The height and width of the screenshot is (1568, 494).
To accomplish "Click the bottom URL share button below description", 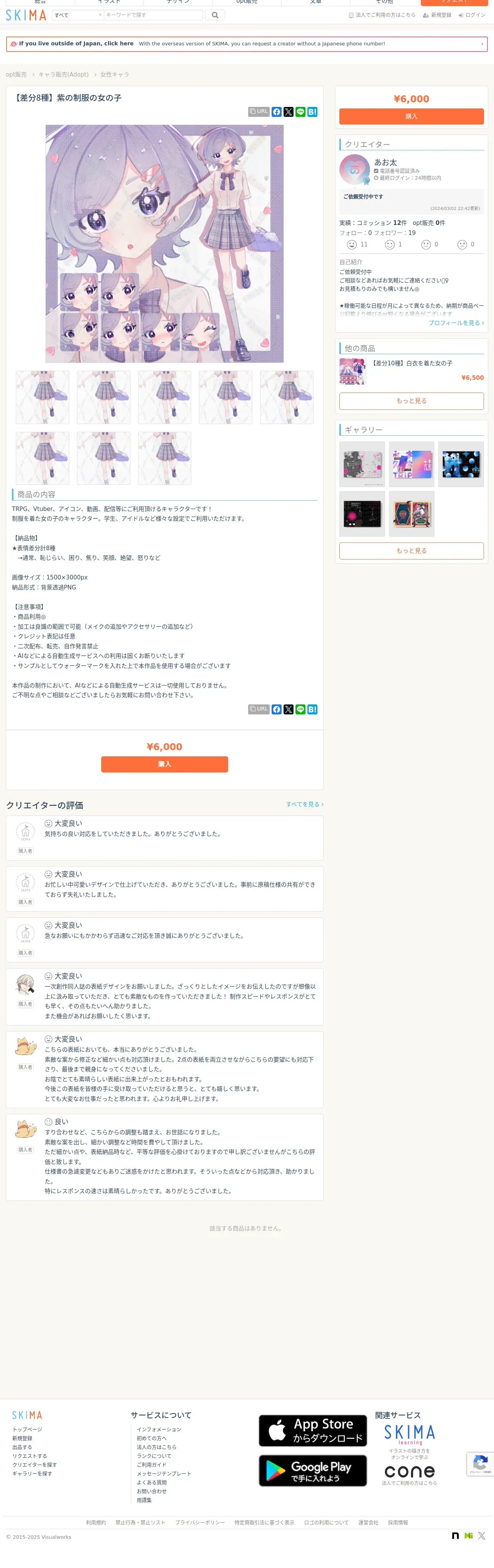I will coord(259,709).
